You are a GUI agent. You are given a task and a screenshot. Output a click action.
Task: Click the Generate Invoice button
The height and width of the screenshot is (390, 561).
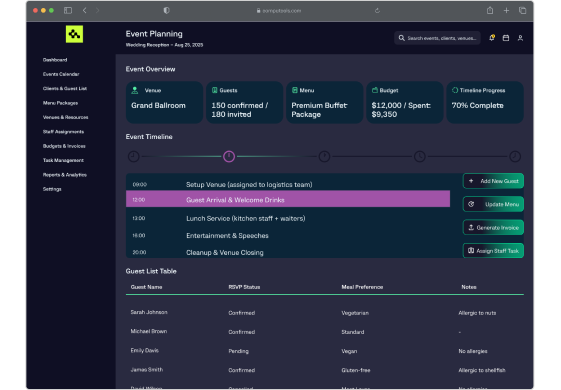493,228
